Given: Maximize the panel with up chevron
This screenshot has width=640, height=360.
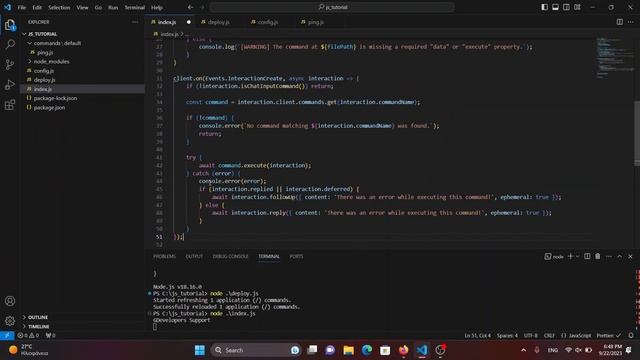Looking at the screenshot, I should pyautogui.click(x=620, y=256).
